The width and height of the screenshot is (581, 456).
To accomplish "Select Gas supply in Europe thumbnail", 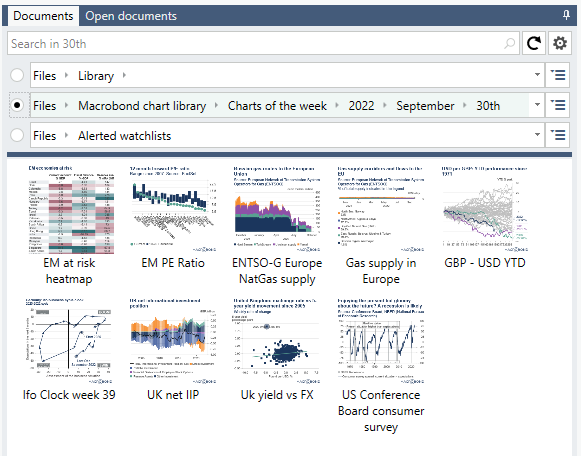I will pyautogui.click(x=381, y=209).
